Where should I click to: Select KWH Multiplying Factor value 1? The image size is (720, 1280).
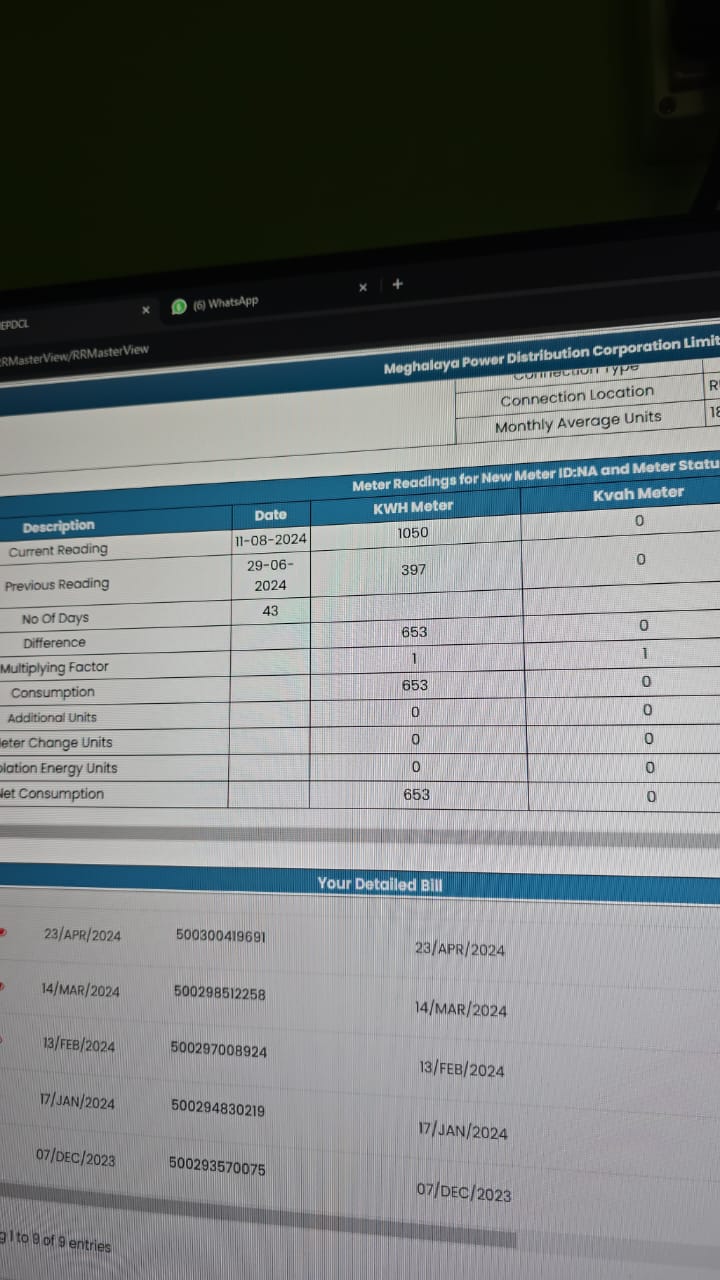pyautogui.click(x=414, y=659)
